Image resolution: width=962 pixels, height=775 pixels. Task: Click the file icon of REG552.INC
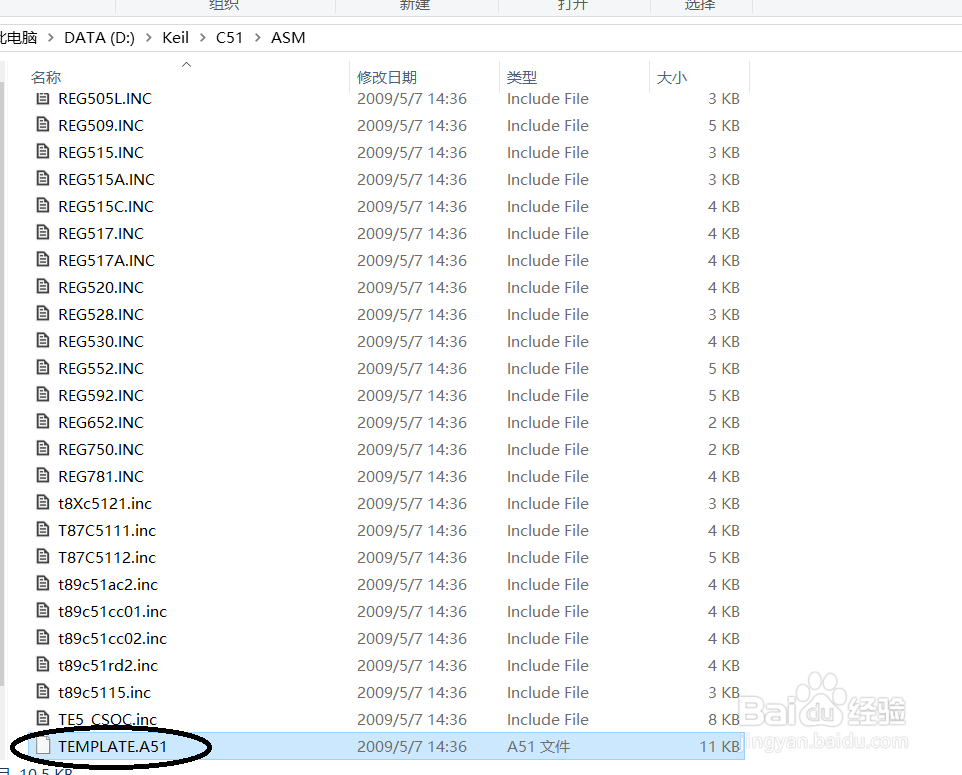[43, 368]
